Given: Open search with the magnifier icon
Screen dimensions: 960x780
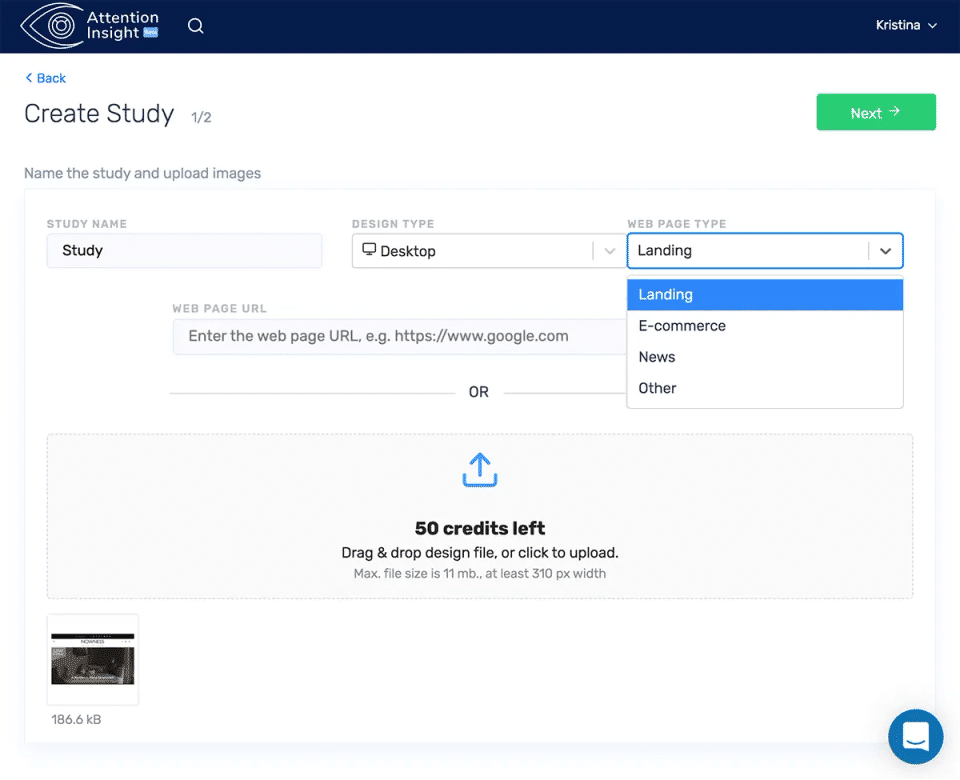Looking at the screenshot, I should click(195, 26).
